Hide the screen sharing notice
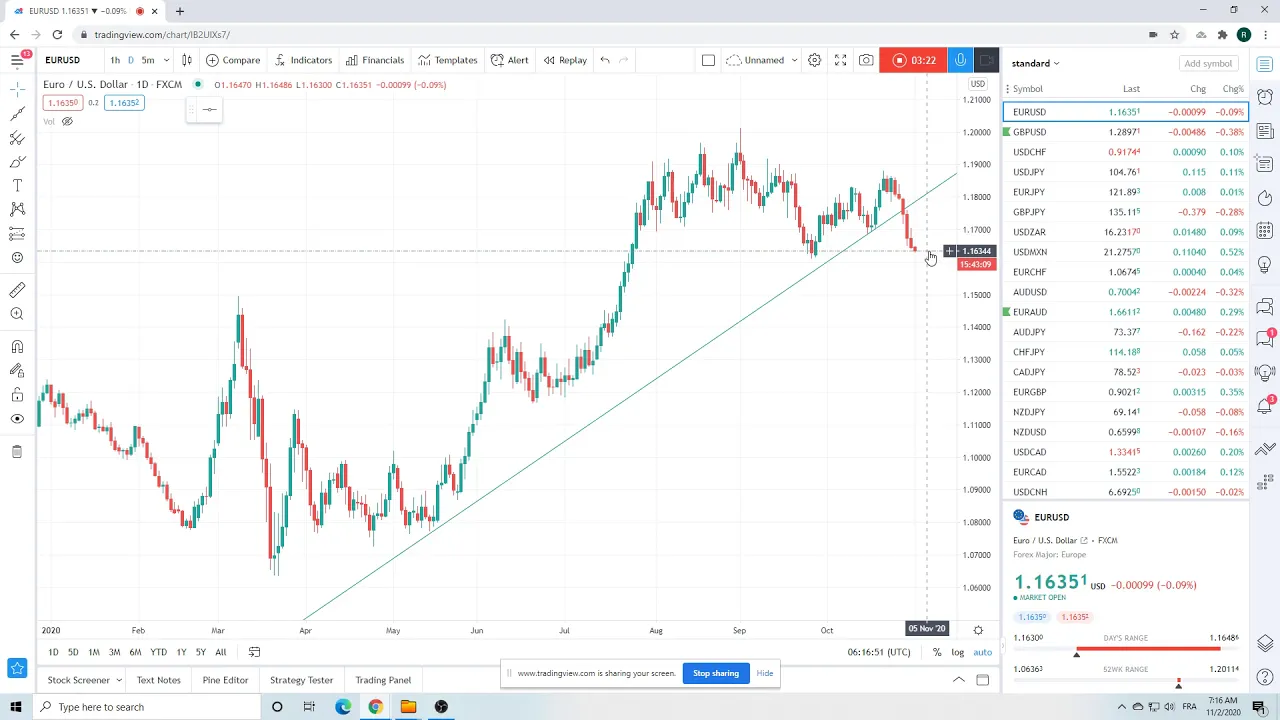Viewport: 1280px width, 720px height. pyautogui.click(x=765, y=673)
